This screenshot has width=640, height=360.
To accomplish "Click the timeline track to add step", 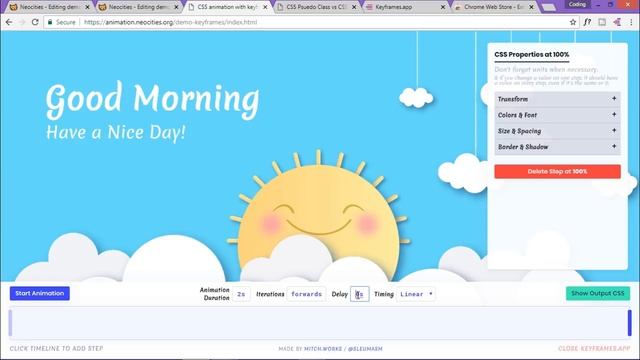I will pos(320,323).
